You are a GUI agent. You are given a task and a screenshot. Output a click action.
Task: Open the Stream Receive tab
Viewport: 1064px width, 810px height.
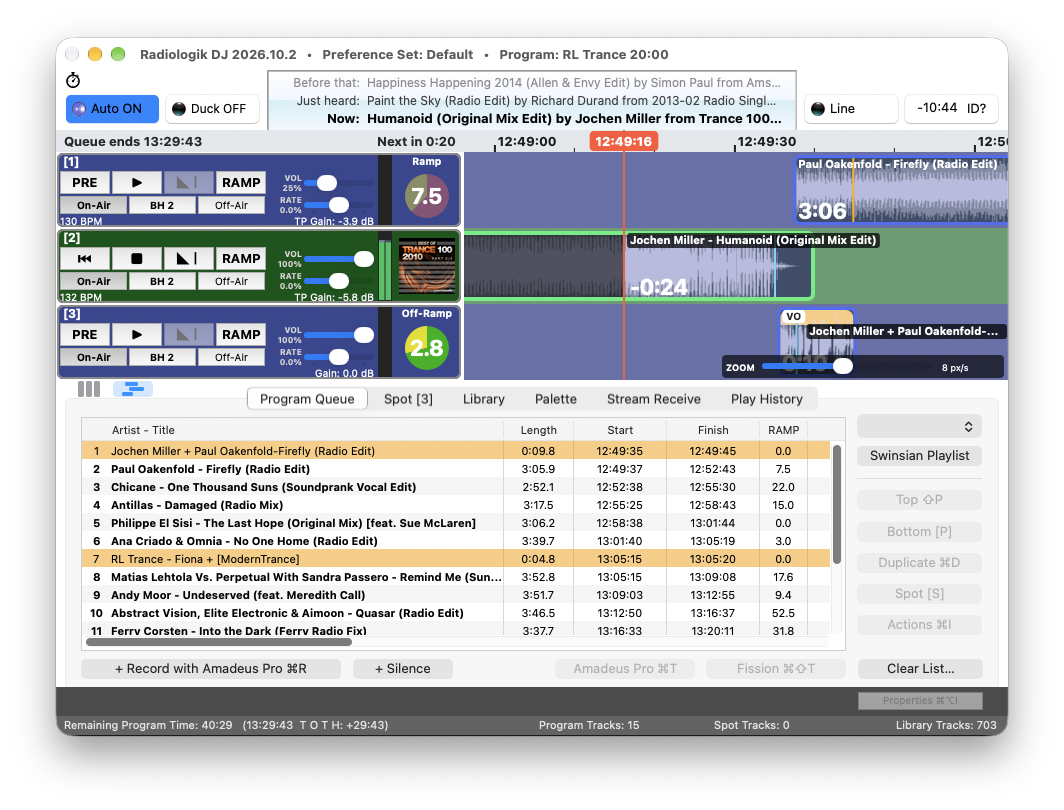click(x=653, y=399)
